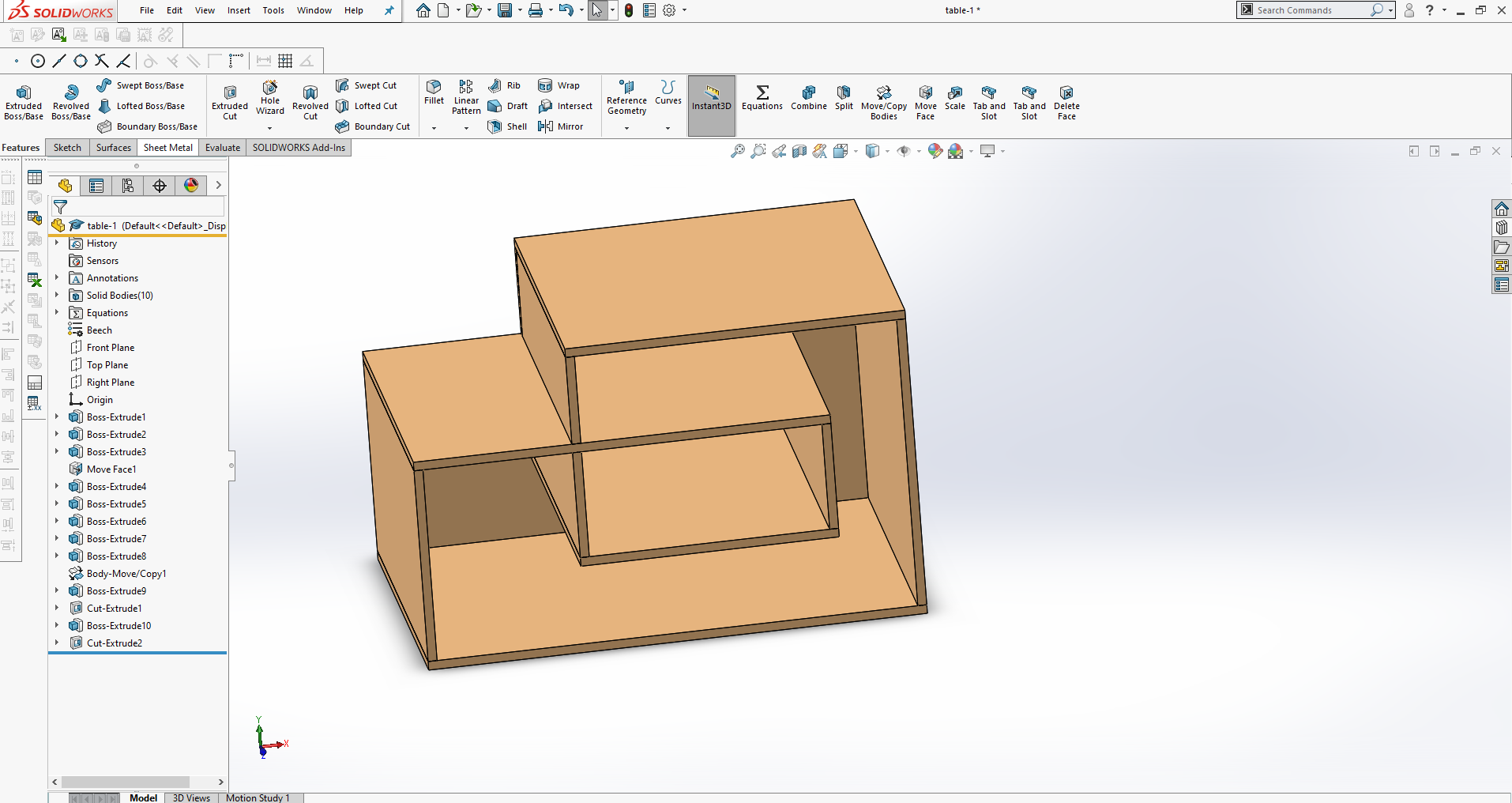
Task: Select the Move/Copy Bodies tool
Action: pos(884,103)
